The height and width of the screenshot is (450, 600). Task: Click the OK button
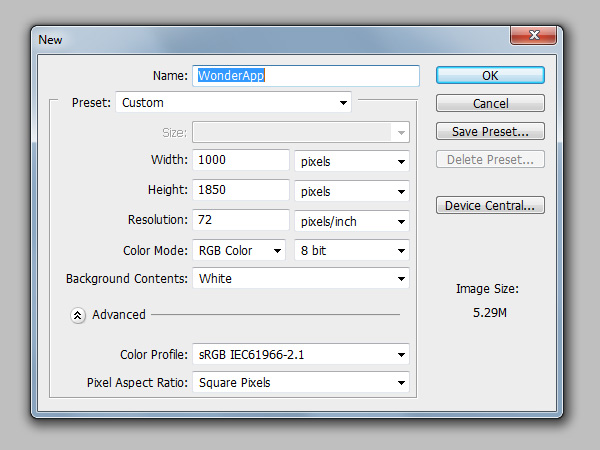pos(490,75)
